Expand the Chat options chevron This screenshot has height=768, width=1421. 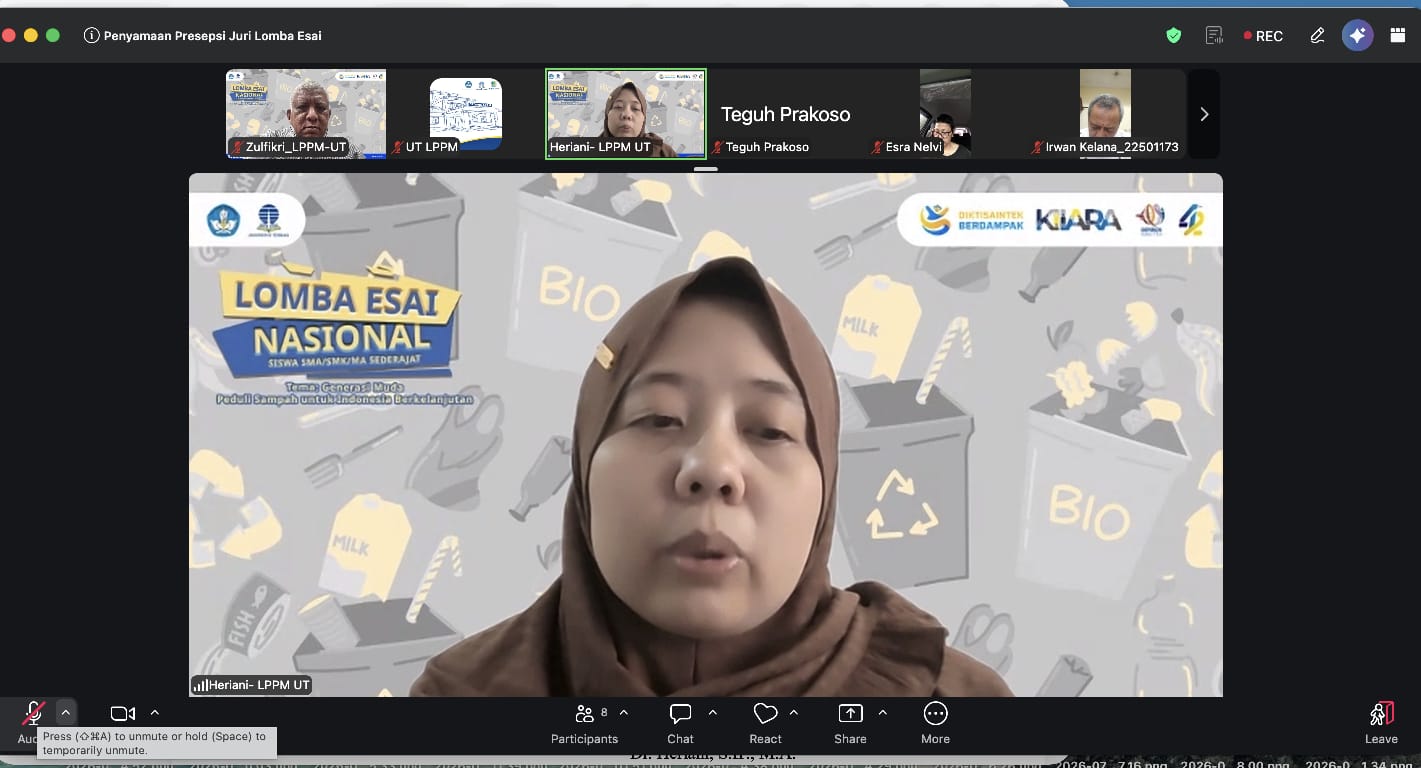tap(712, 713)
